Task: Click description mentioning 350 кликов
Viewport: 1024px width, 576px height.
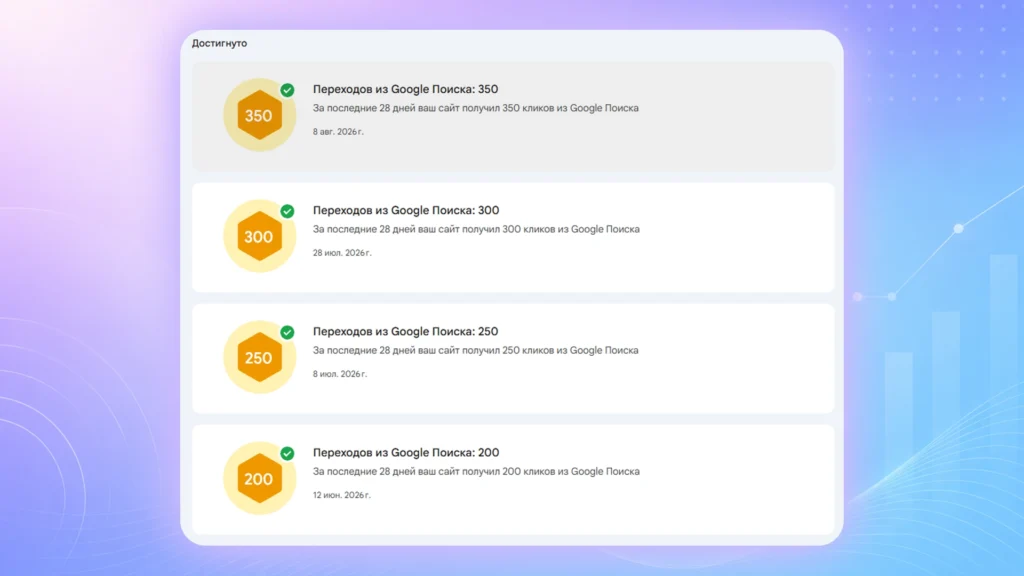Action: pos(475,108)
